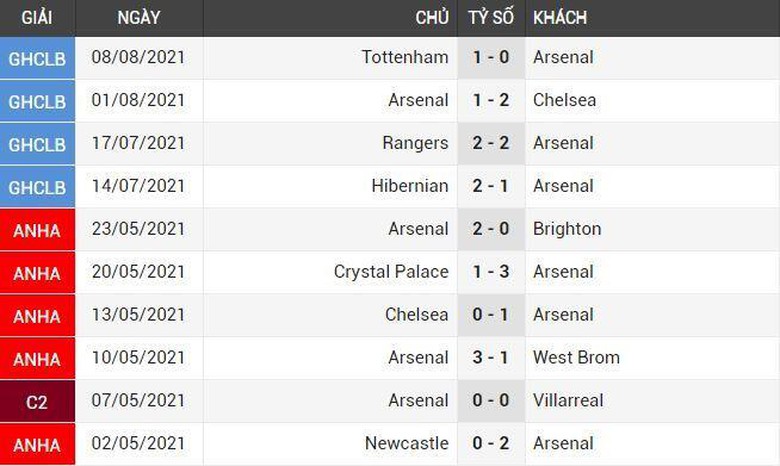This screenshot has width=780, height=466.
Task: Select the TỶ SỐ column header
Action: 491,18
